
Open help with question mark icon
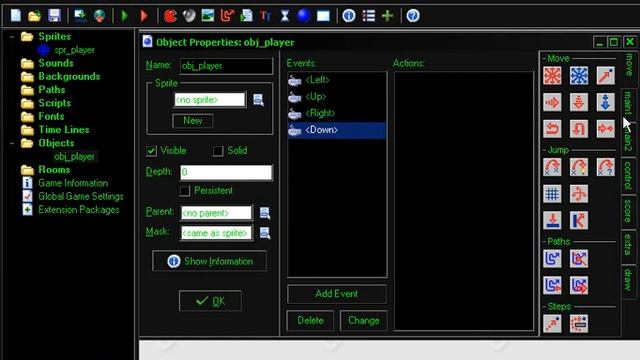413,16
